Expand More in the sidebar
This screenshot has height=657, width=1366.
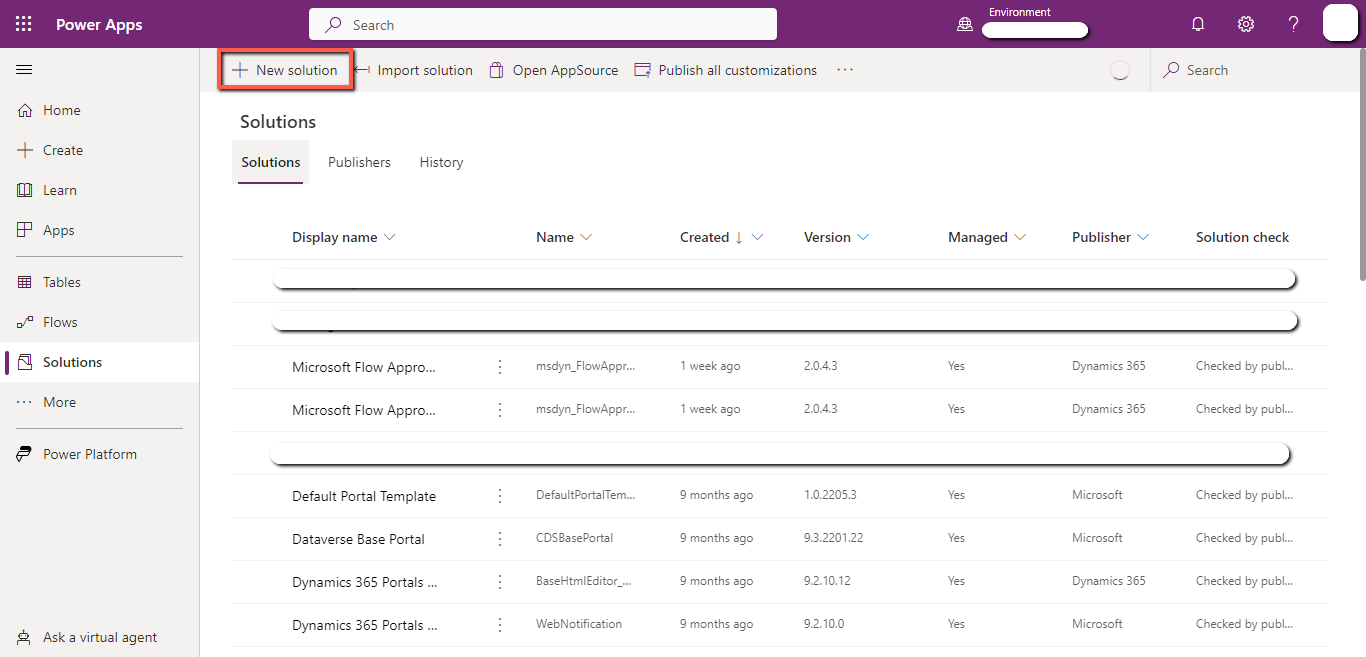point(100,402)
